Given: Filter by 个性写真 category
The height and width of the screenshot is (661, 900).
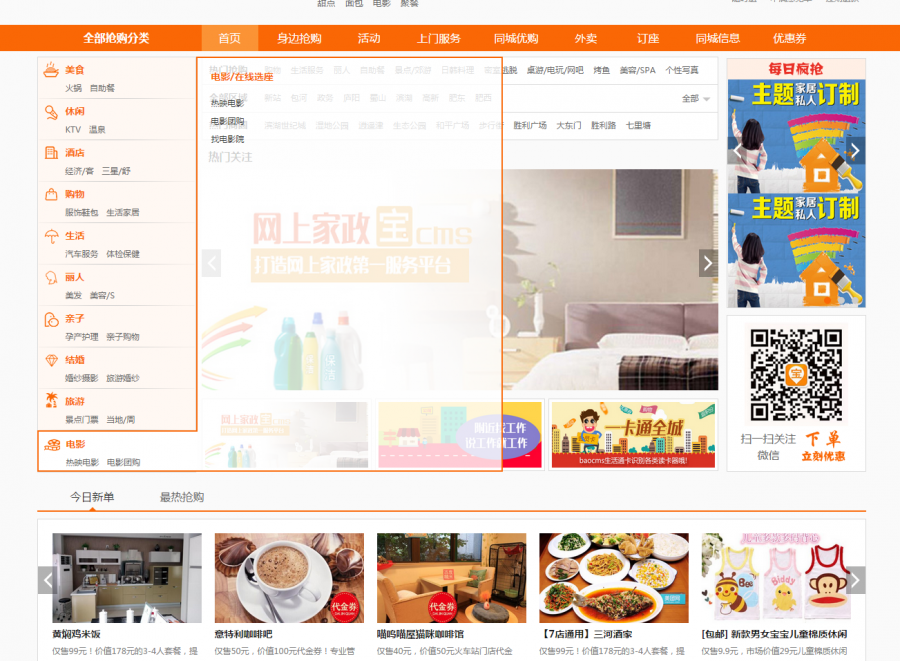Looking at the screenshot, I should coord(682,70).
